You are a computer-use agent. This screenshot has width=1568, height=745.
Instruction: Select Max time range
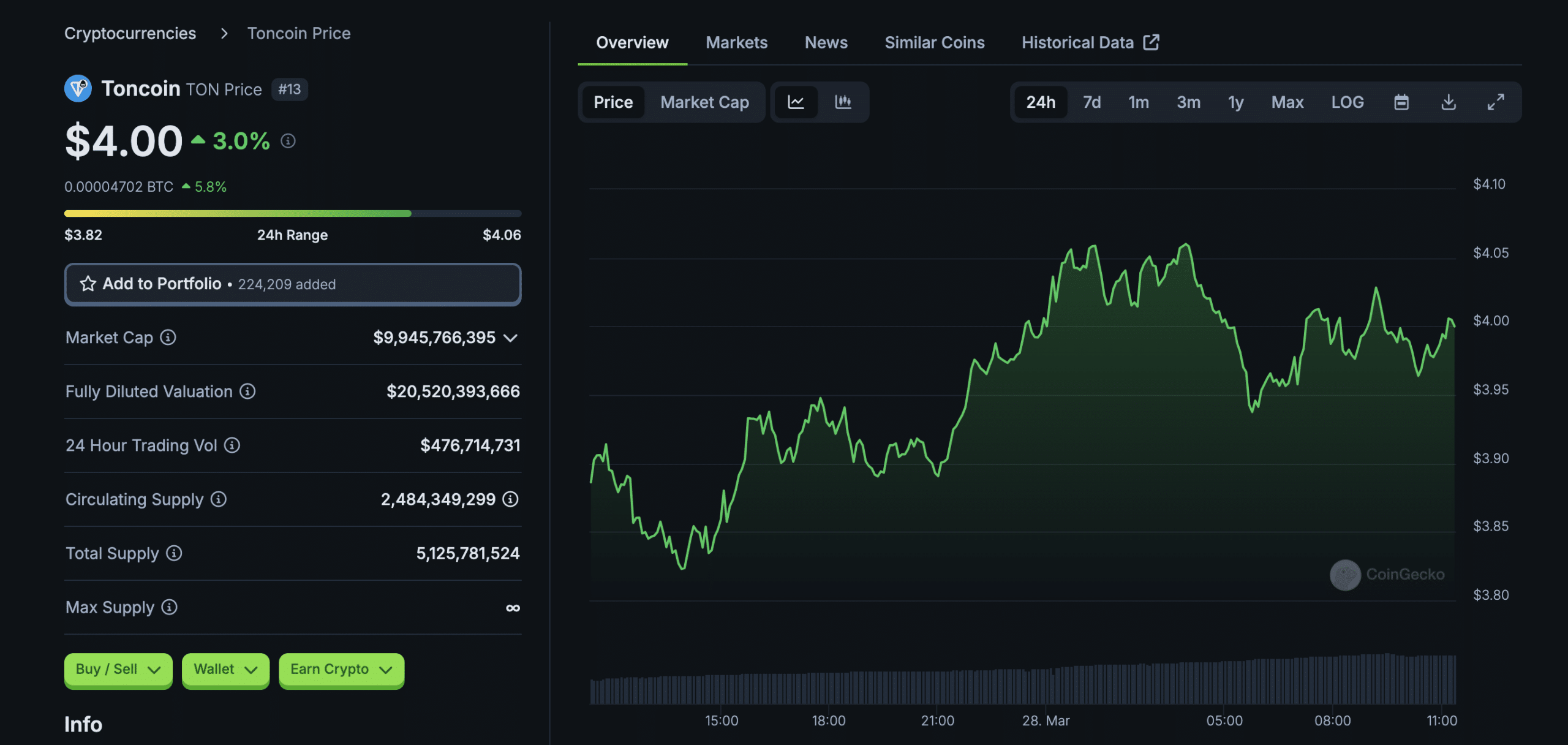coord(1287,102)
